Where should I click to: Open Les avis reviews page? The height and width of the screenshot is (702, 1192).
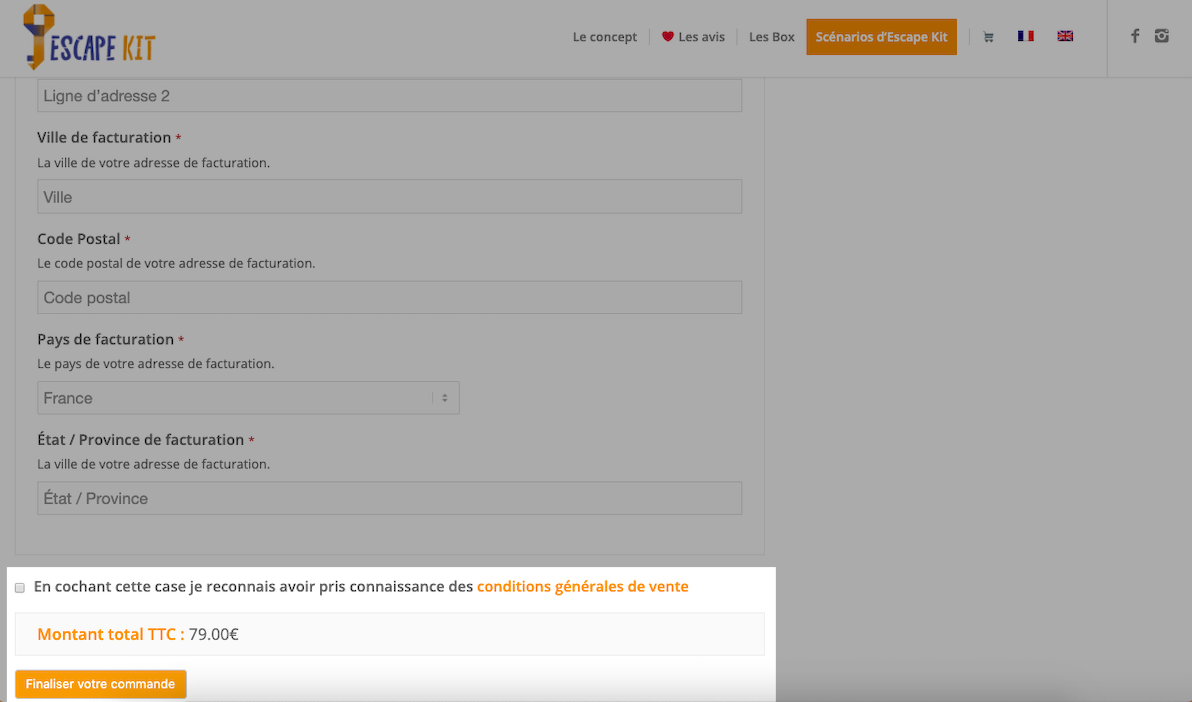click(702, 37)
